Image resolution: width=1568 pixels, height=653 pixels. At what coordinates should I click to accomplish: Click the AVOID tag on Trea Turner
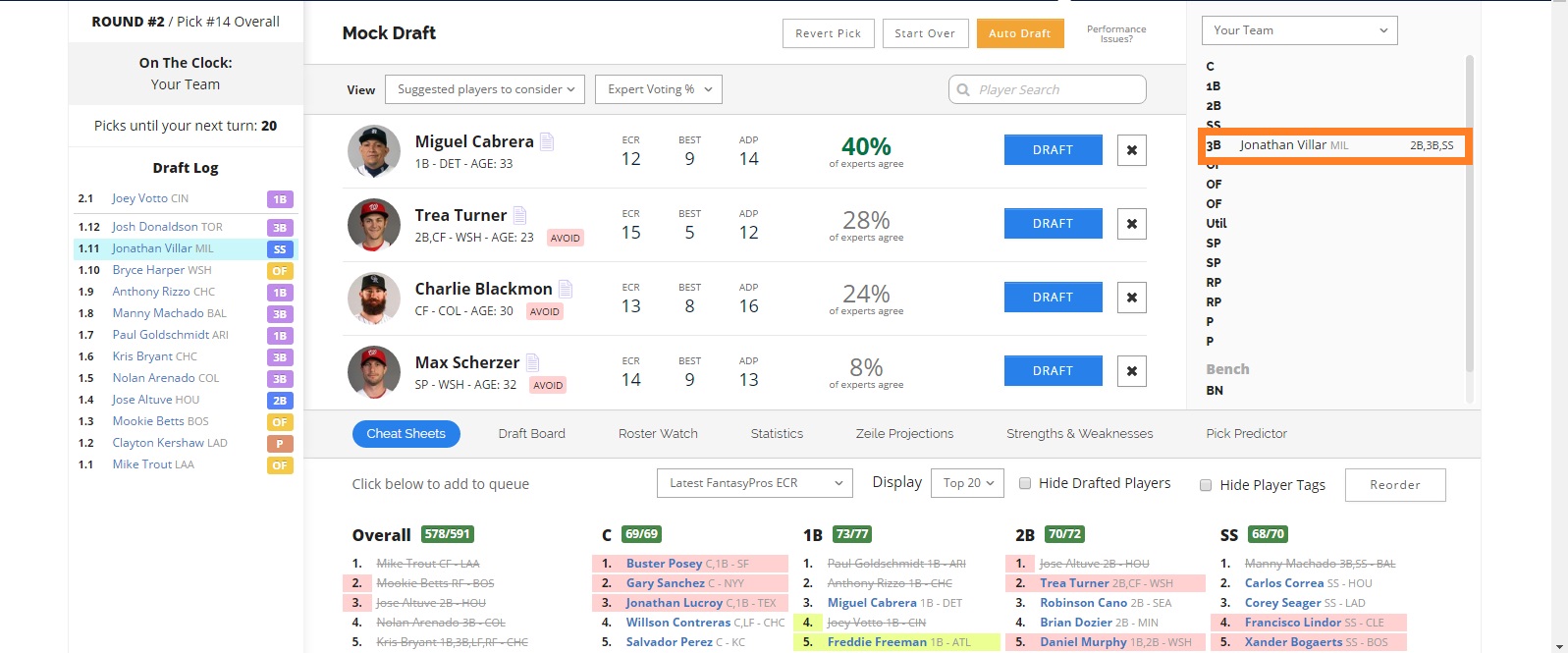tap(566, 238)
